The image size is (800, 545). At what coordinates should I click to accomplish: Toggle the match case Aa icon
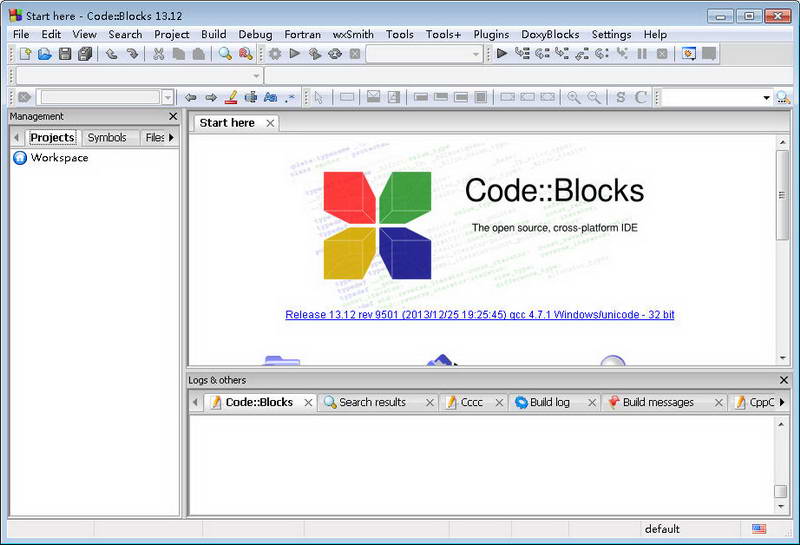pyautogui.click(x=271, y=97)
